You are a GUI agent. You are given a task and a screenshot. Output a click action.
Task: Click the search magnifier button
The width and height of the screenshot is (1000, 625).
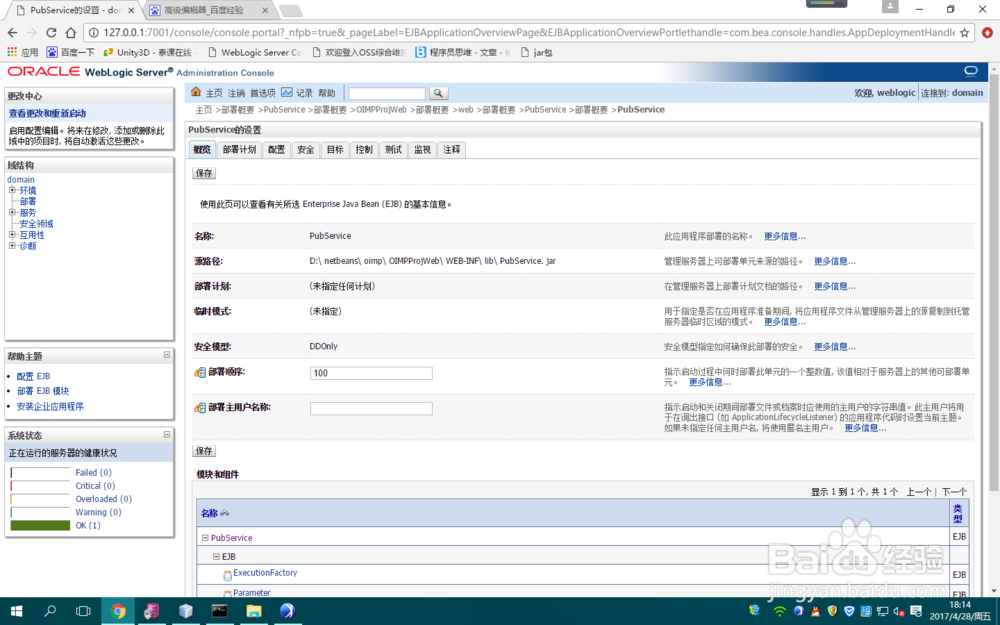point(438,93)
